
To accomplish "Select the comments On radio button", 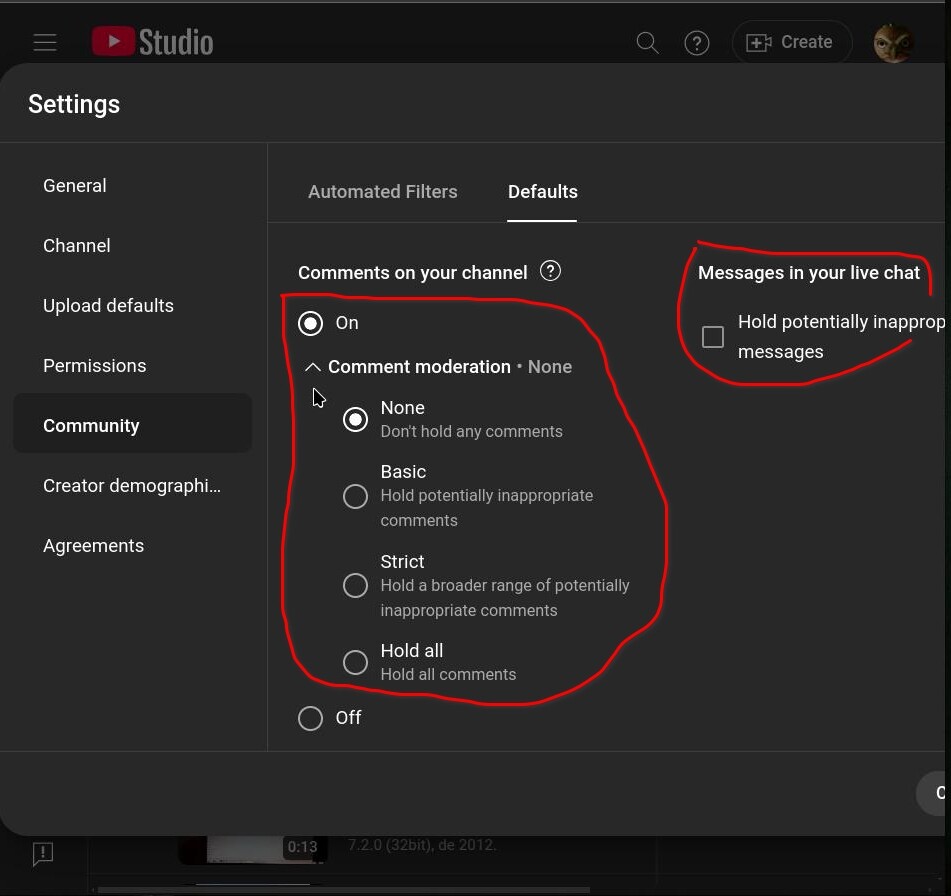I will coord(311,323).
